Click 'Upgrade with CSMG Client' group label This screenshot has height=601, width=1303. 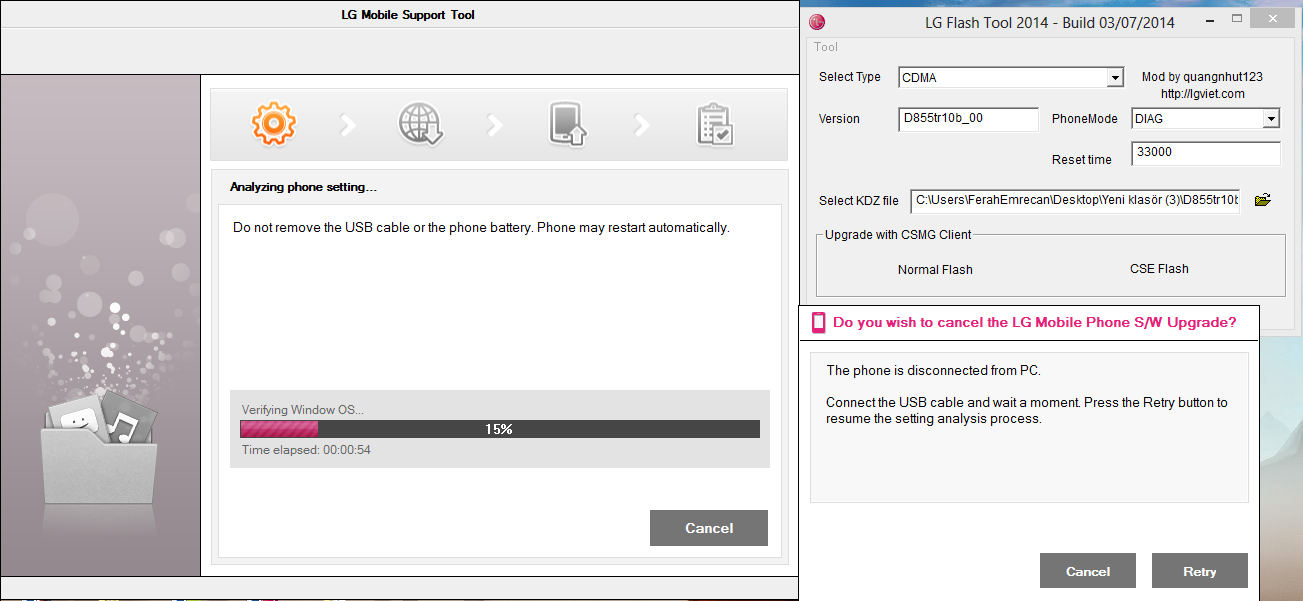[x=898, y=235]
